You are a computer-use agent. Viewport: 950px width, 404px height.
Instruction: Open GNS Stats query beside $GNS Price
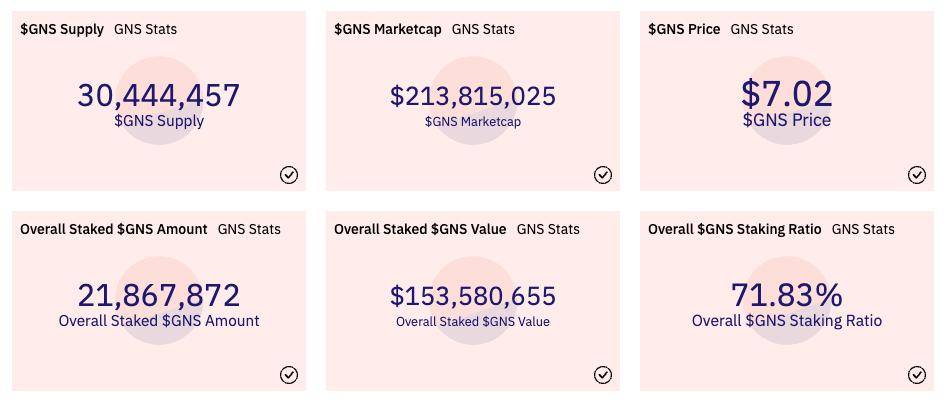(762, 29)
